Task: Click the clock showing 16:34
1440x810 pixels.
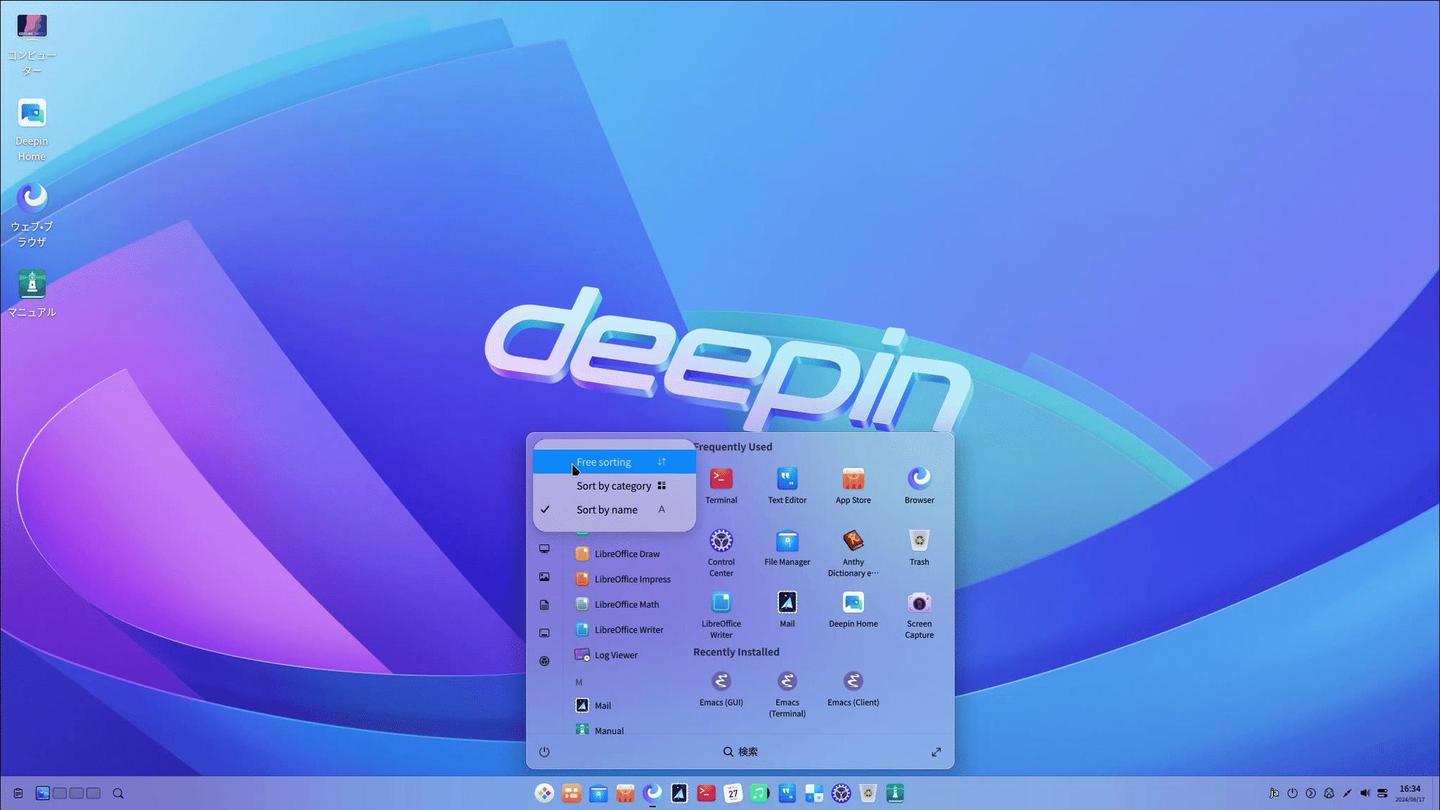Action: tap(1410, 793)
